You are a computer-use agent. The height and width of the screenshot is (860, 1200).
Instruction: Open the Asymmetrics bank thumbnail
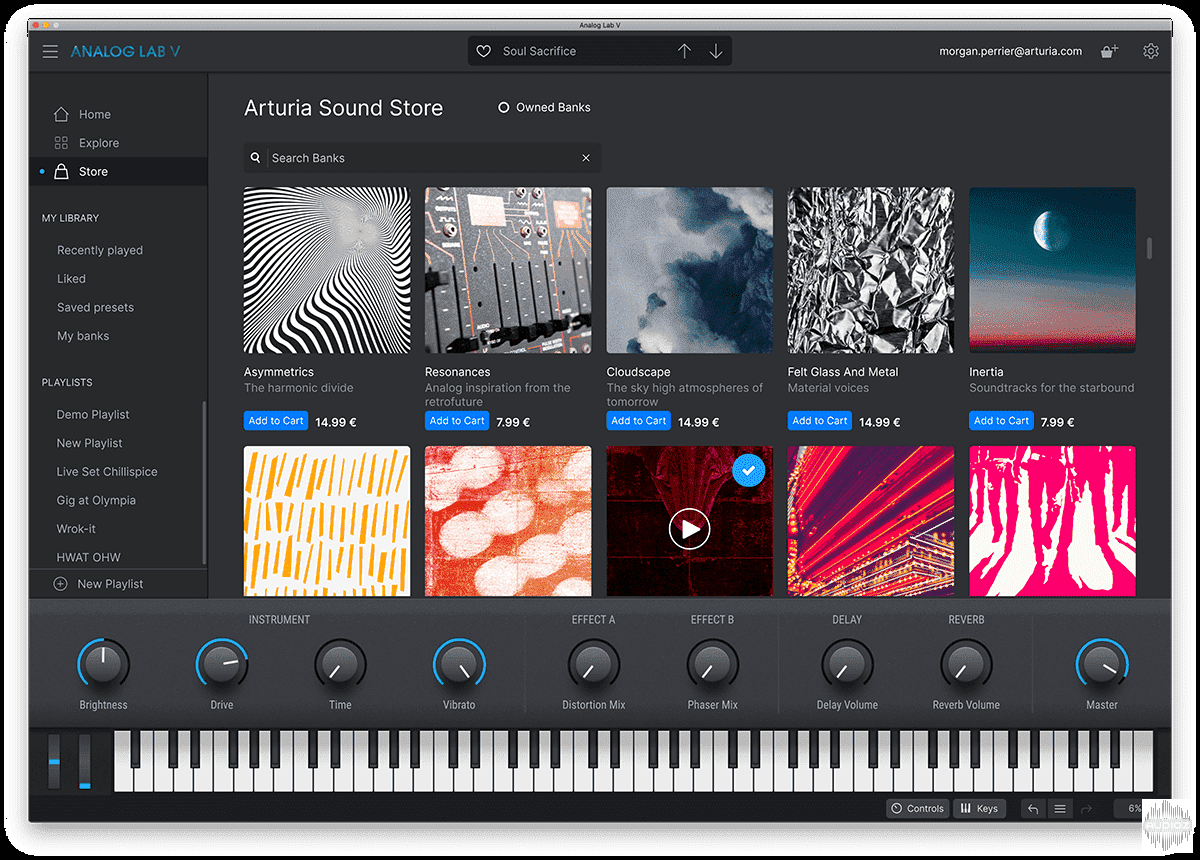[x=327, y=271]
